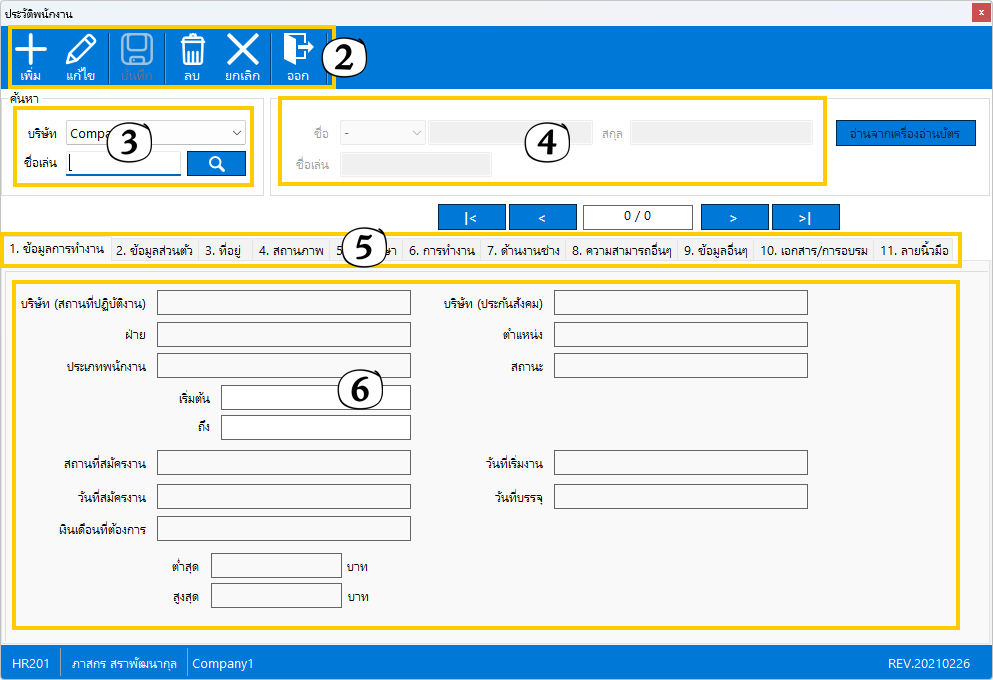Click the อ่านจากเครื่องอ่านบัตร button
993x680 pixels.
[905, 133]
